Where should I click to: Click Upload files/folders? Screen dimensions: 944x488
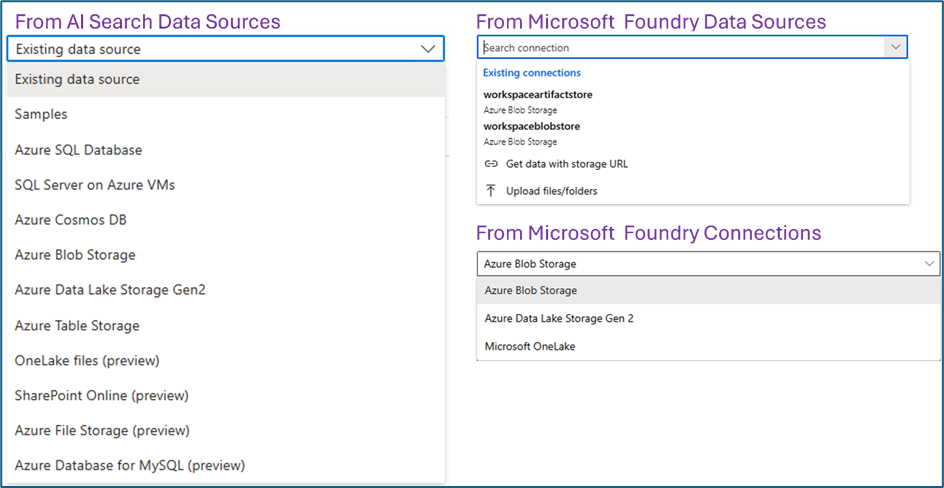[693, 191]
